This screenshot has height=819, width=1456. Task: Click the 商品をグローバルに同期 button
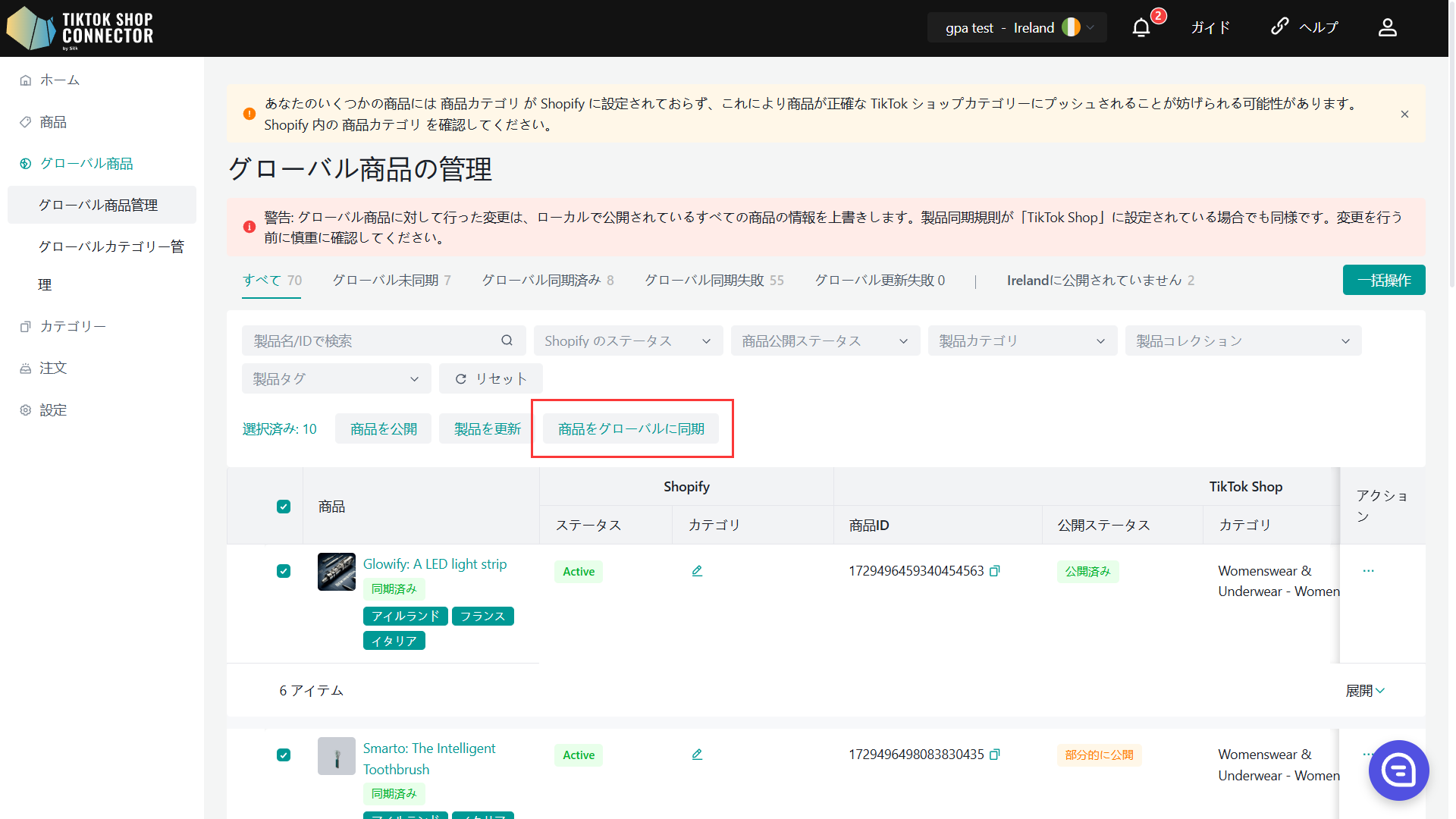point(631,428)
